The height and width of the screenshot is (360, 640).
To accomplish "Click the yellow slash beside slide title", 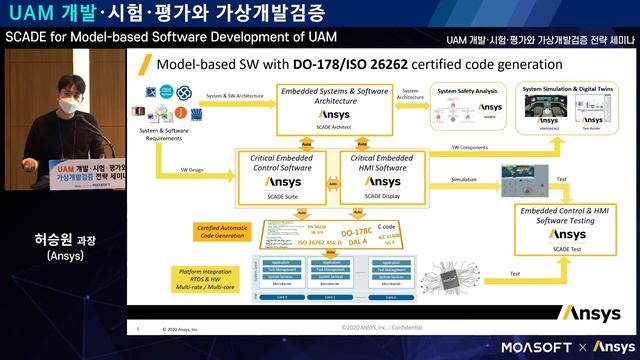I will tap(145, 64).
